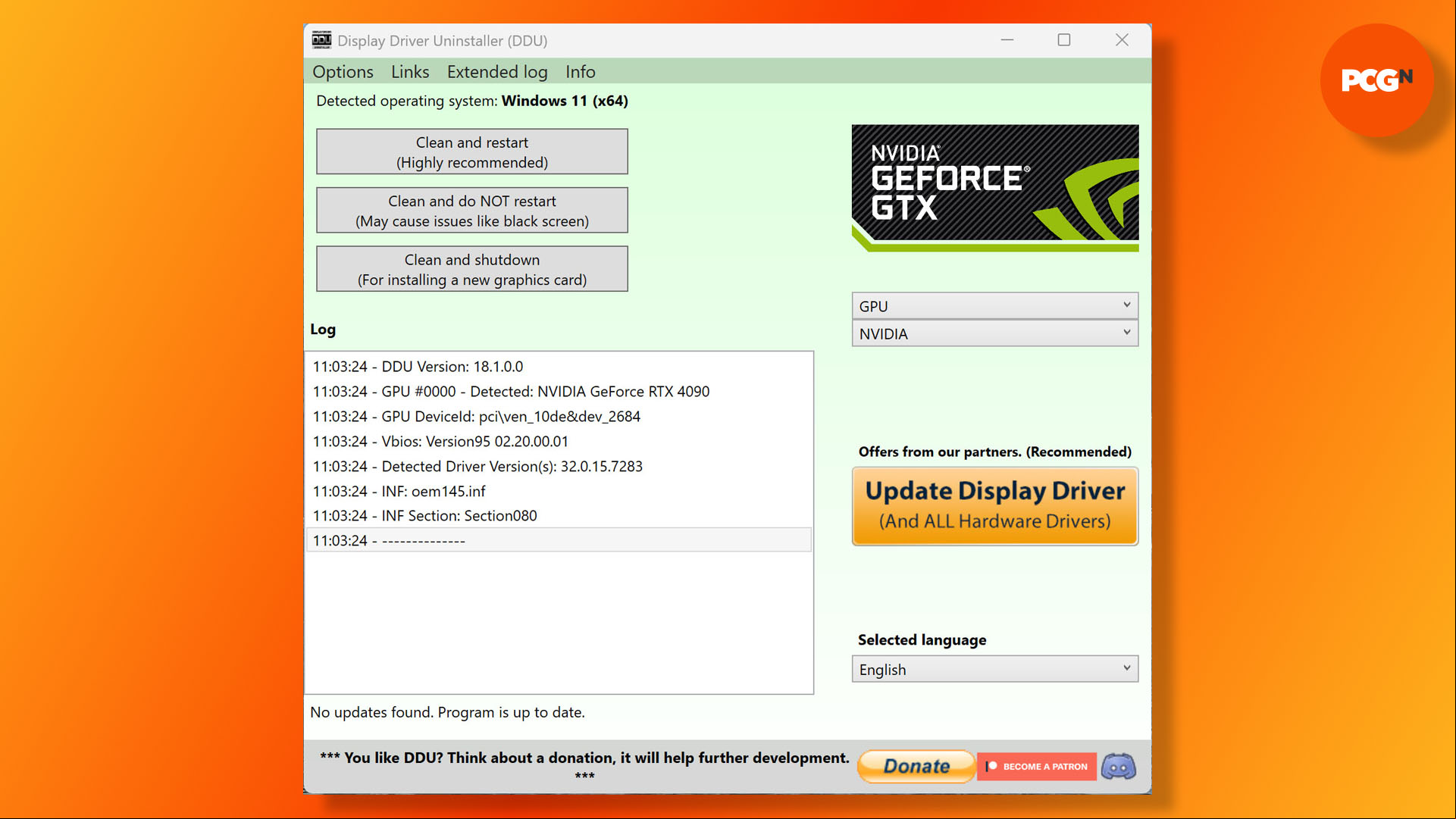Click Become a Patron button
The height and width of the screenshot is (819, 1456).
(x=1037, y=766)
